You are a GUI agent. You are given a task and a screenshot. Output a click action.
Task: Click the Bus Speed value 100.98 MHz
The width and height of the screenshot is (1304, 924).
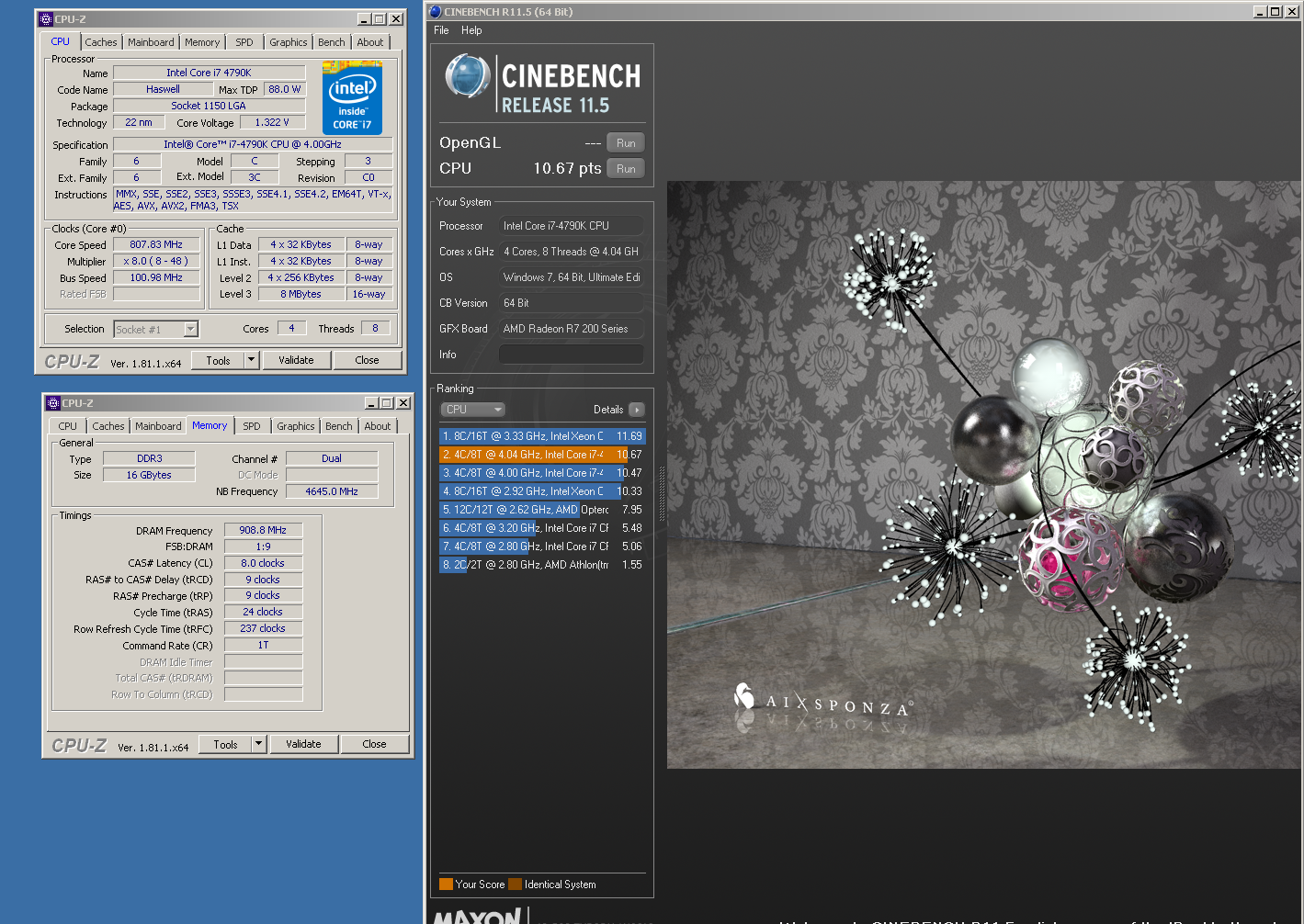click(x=156, y=277)
